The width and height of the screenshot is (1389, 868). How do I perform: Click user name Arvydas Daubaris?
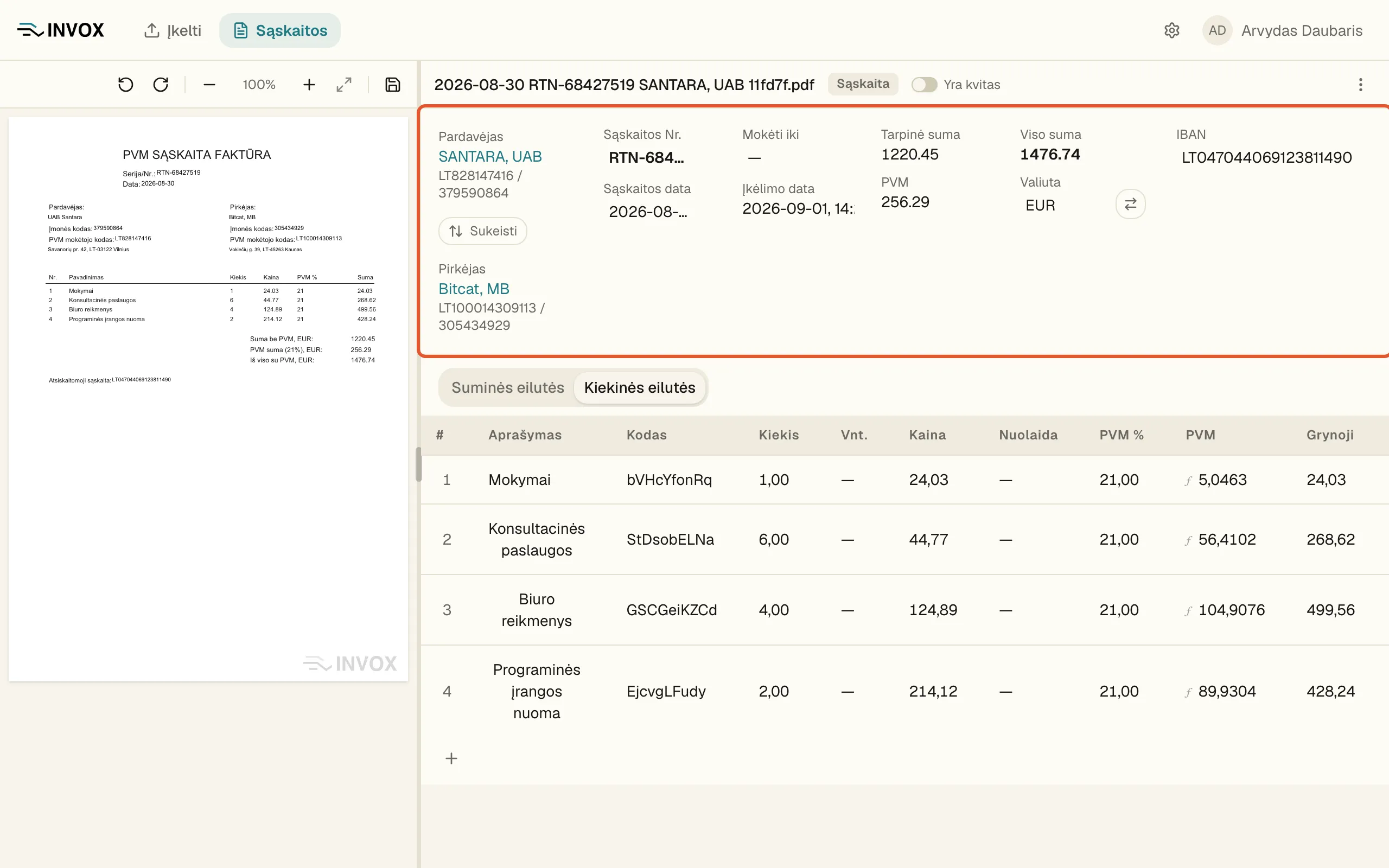(x=1302, y=30)
